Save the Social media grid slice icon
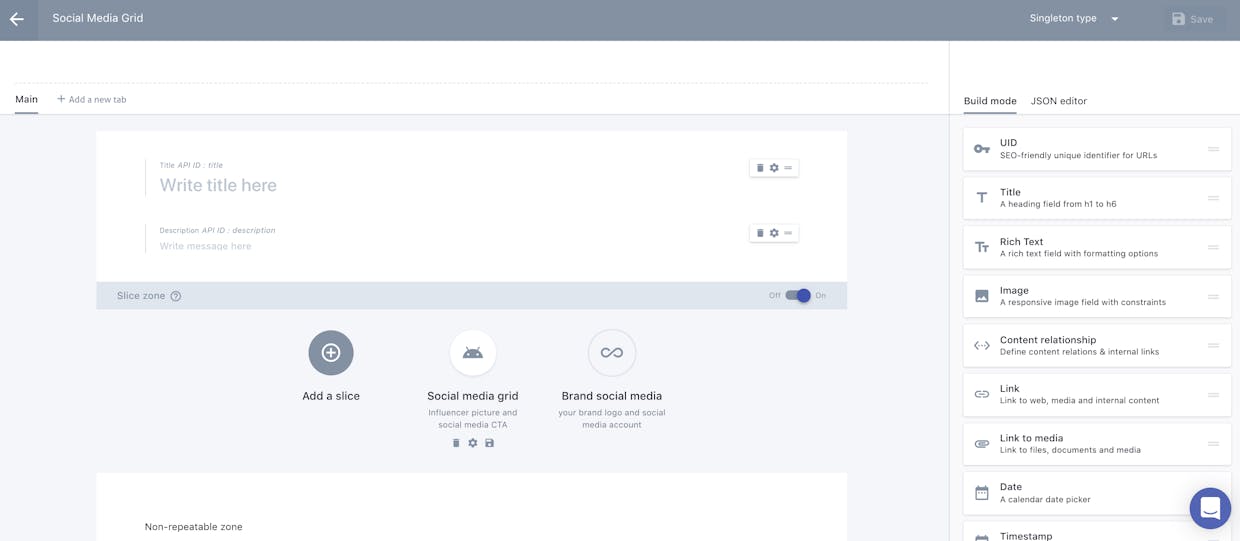Image resolution: width=1240 pixels, height=541 pixels. 490,443
